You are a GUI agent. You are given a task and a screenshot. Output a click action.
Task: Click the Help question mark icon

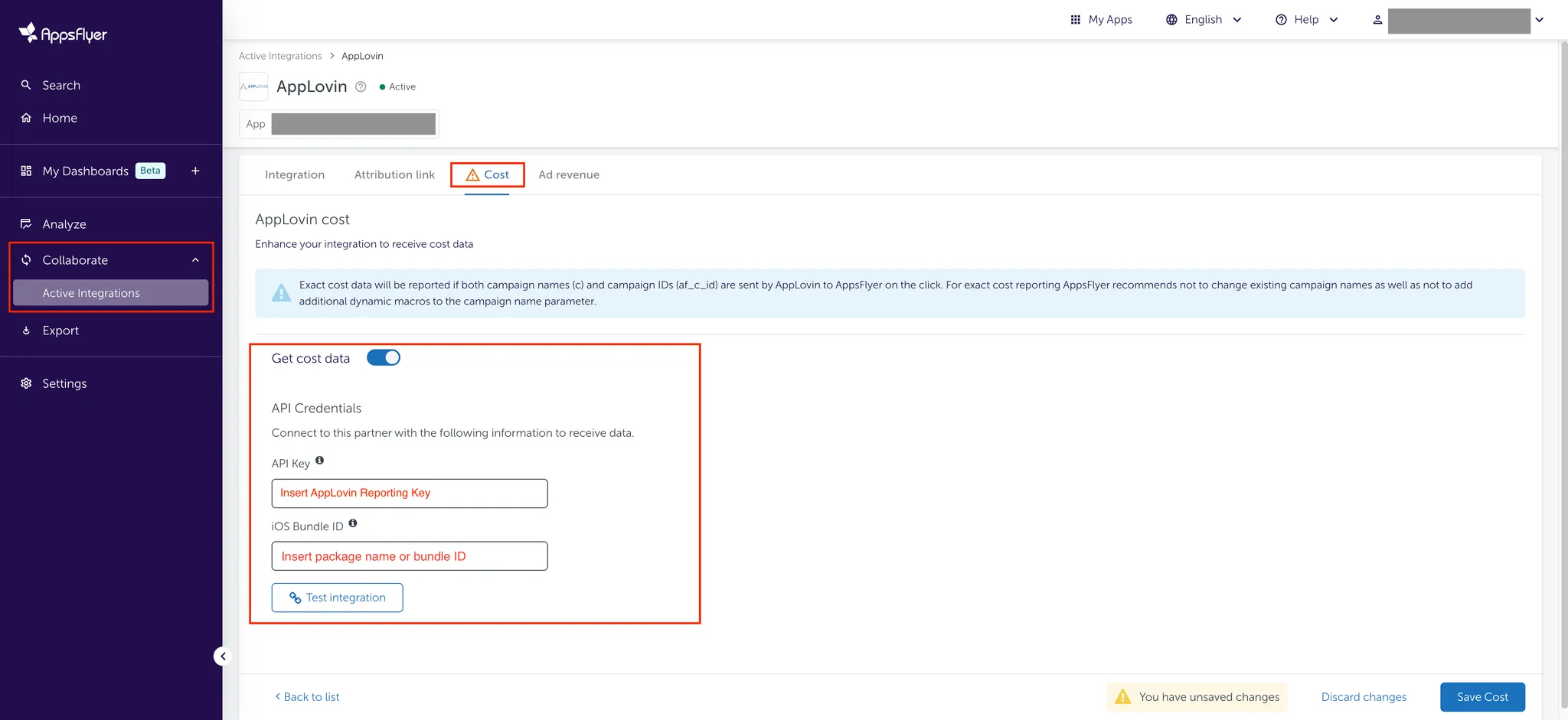1281,19
